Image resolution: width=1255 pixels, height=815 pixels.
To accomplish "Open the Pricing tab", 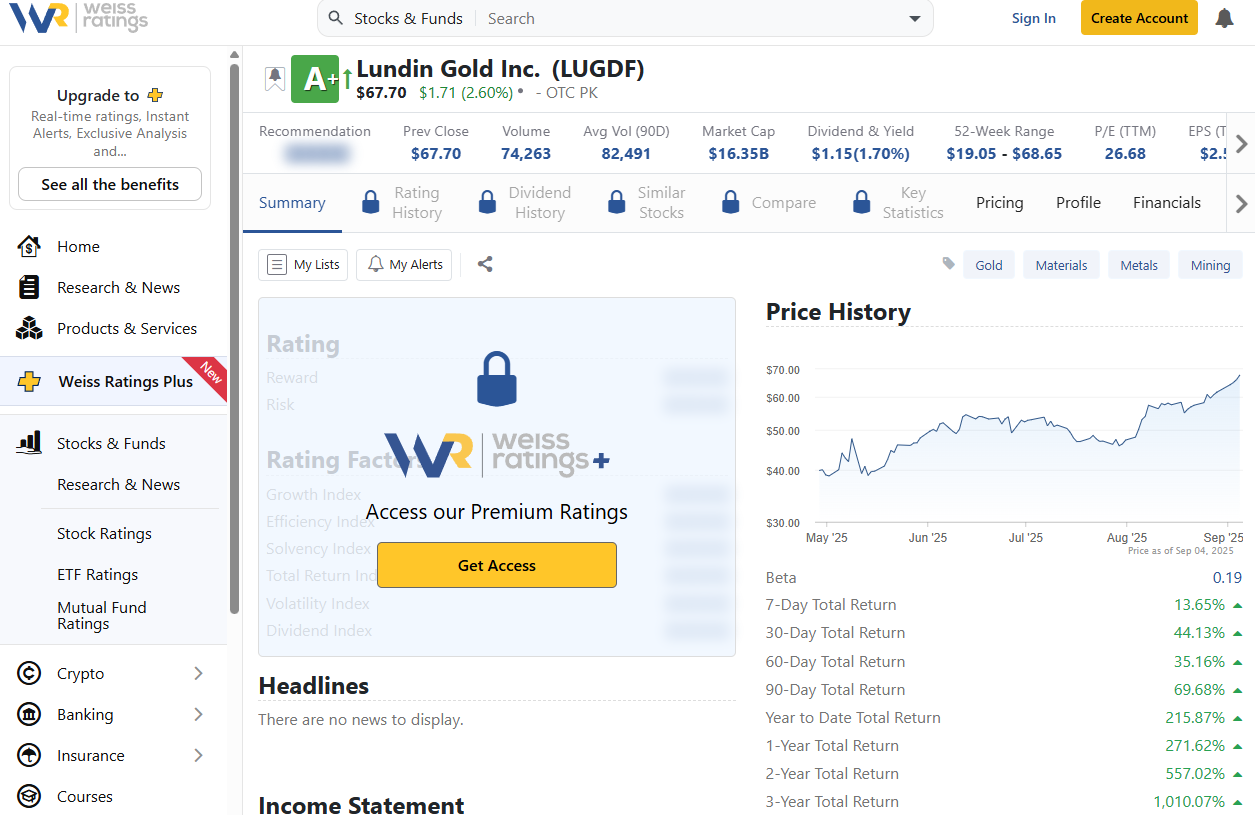I will click(x=1000, y=203).
